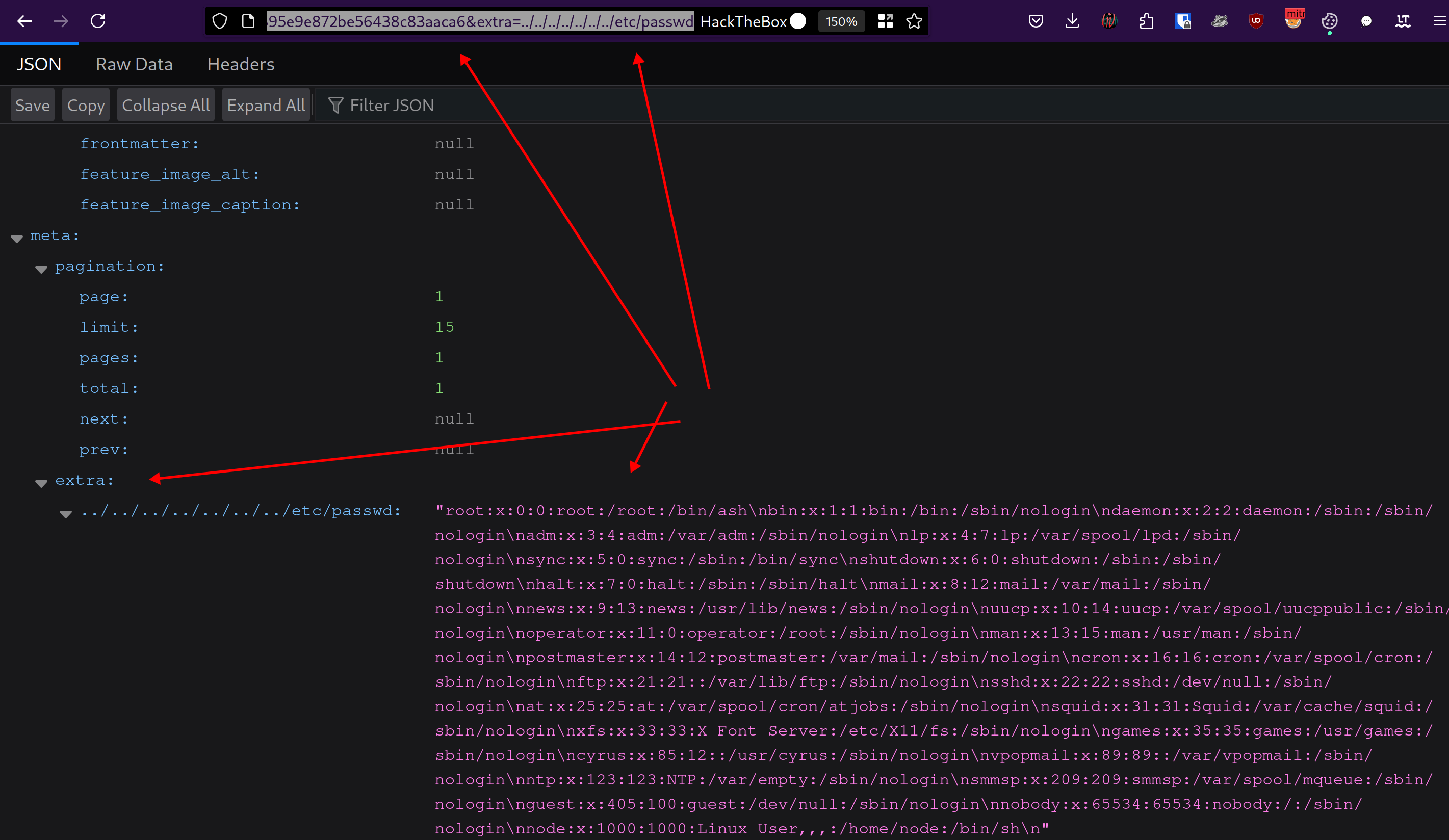The height and width of the screenshot is (840, 1449).
Task: Select the feature_image_caption key
Action: 190,205
